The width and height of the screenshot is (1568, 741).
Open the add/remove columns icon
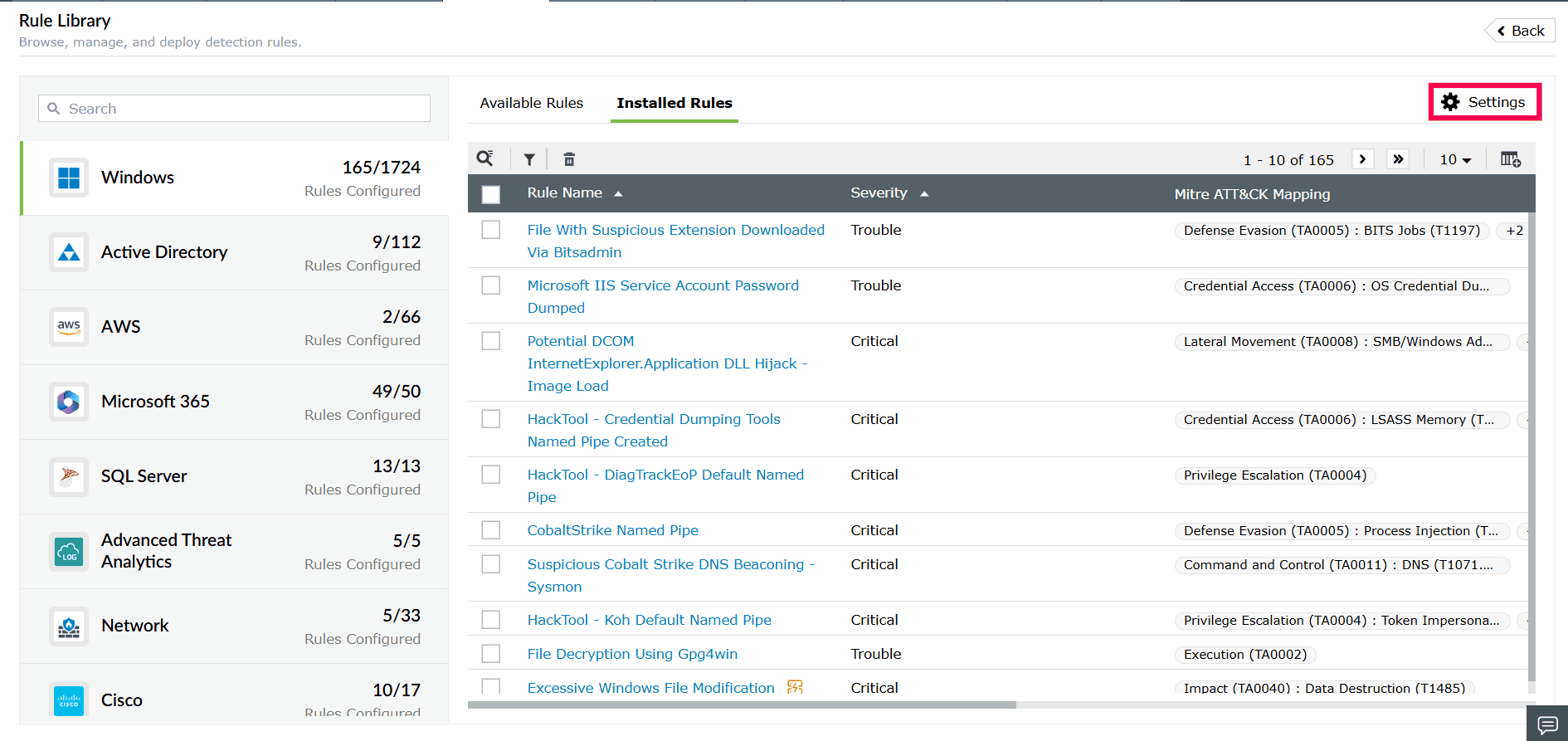pyautogui.click(x=1511, y=159)
